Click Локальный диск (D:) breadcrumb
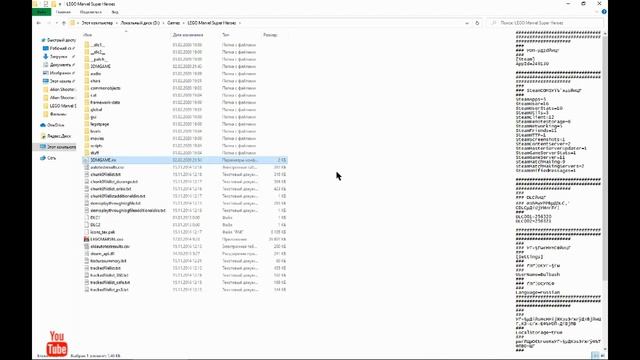 [x=140, y=23]
